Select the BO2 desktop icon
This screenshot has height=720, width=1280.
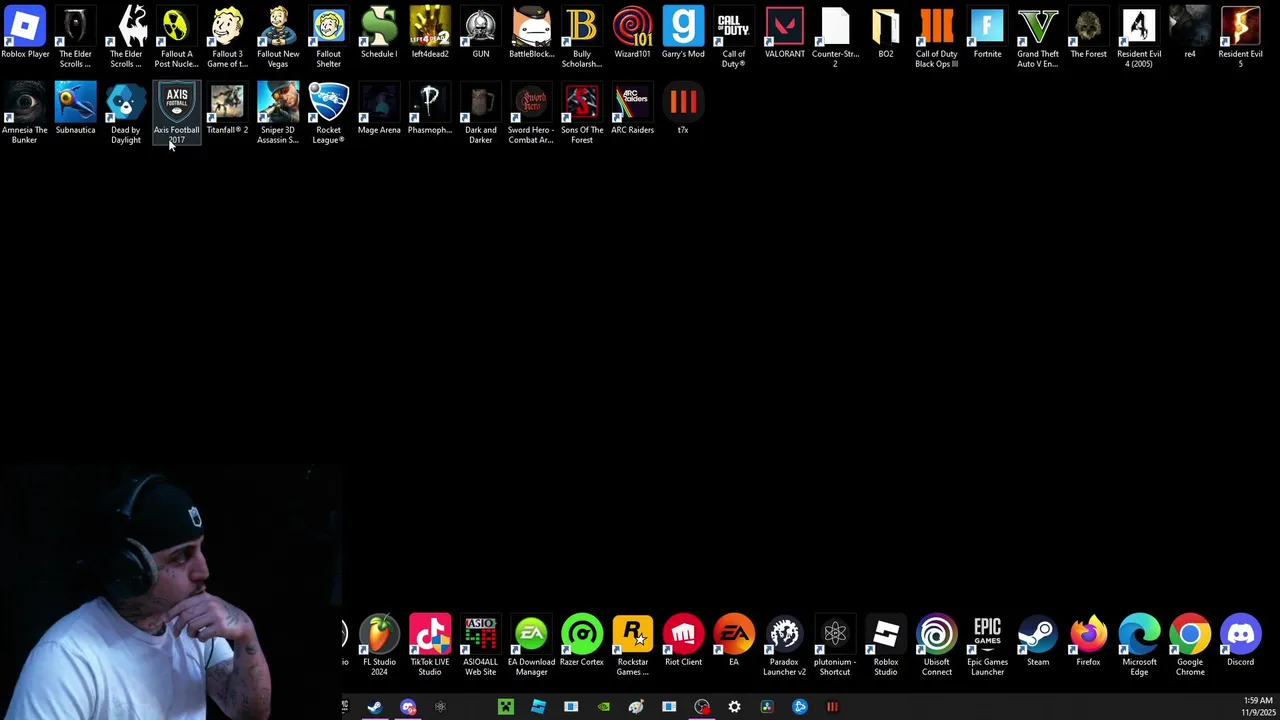886,34
